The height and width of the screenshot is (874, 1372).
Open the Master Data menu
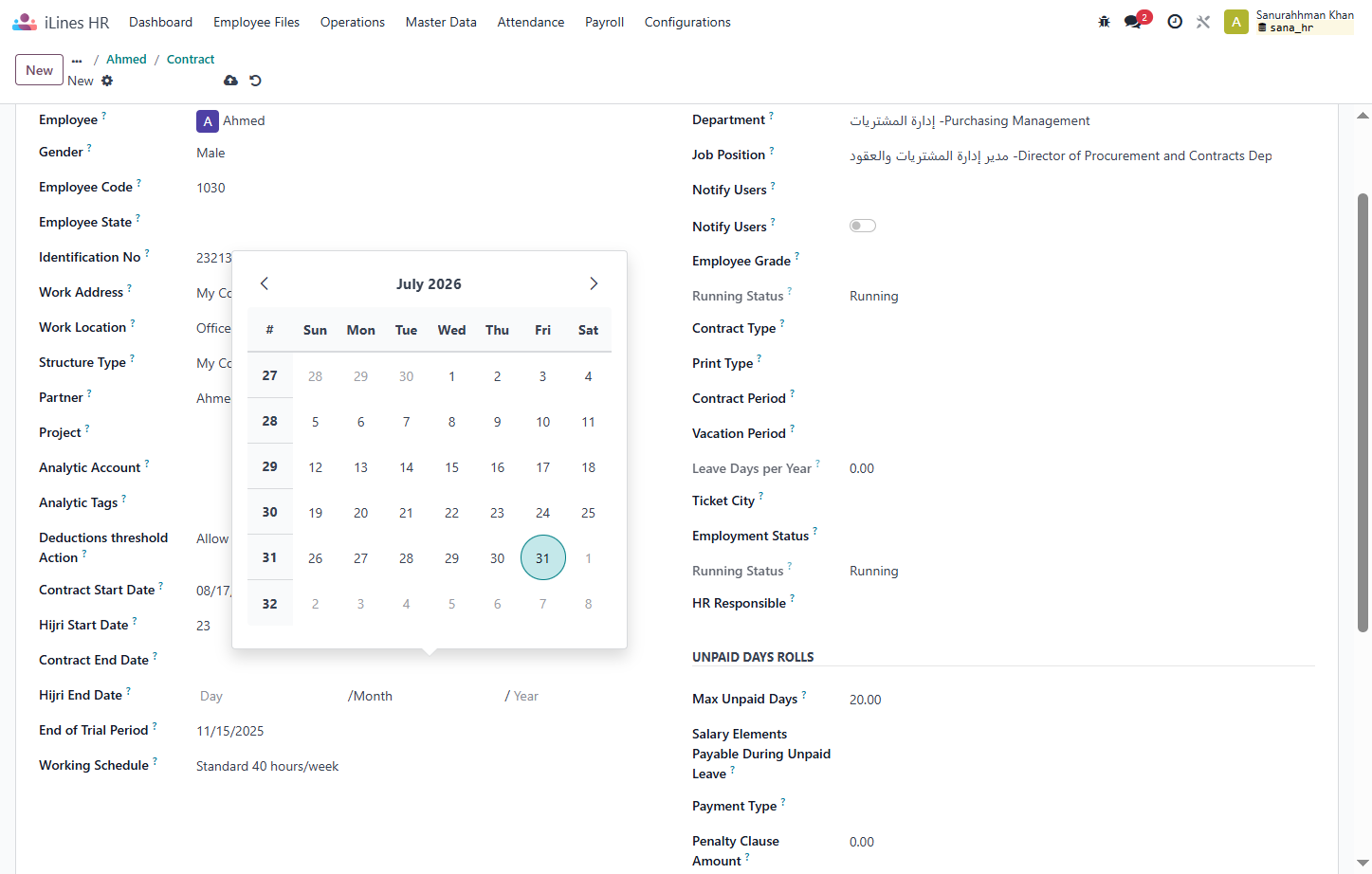pyautogui.click(x=441, y=22)
